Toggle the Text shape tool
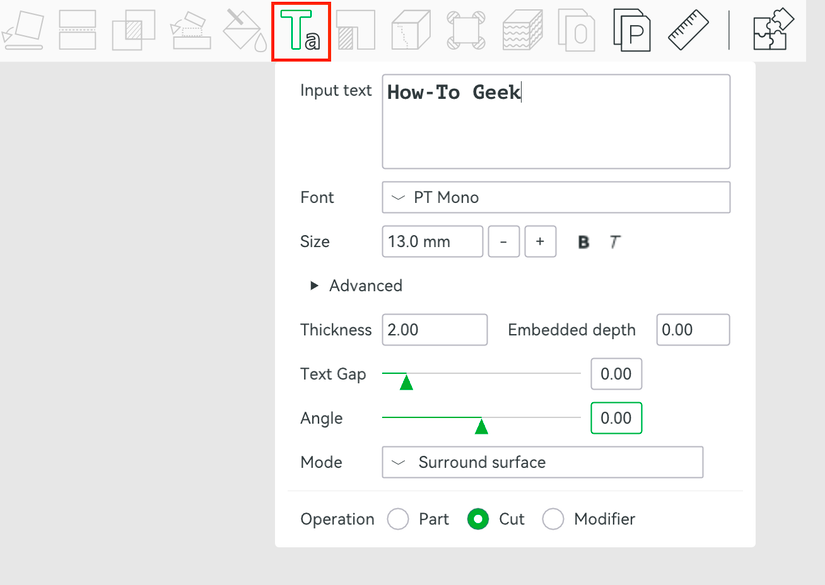Viewport: 825px width, 585px height. pos(300,31)
